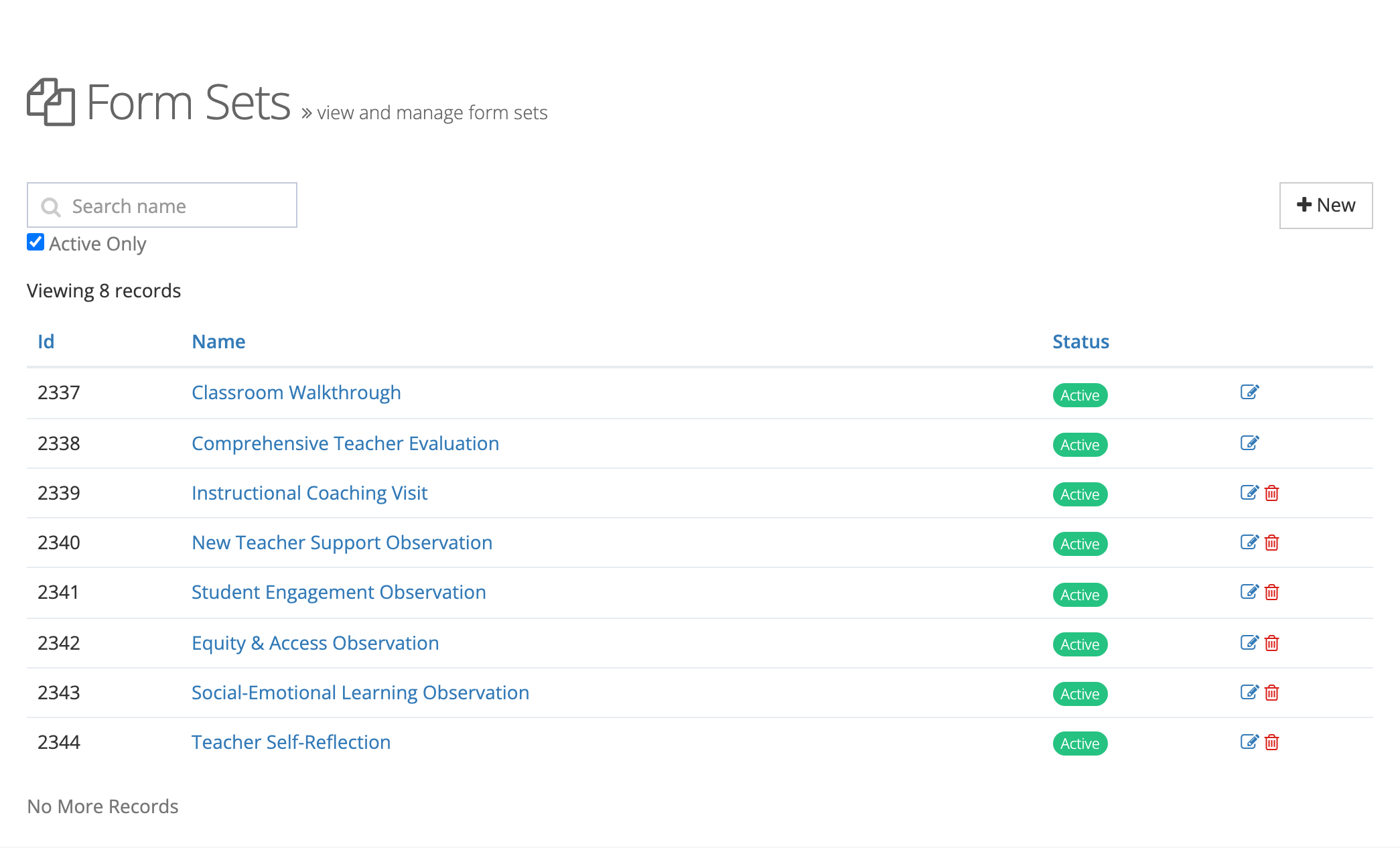The width and height of the screenshot is (1400, 848).
Task: Open Teacher Self-Reflection link
Action: [291, 742]
